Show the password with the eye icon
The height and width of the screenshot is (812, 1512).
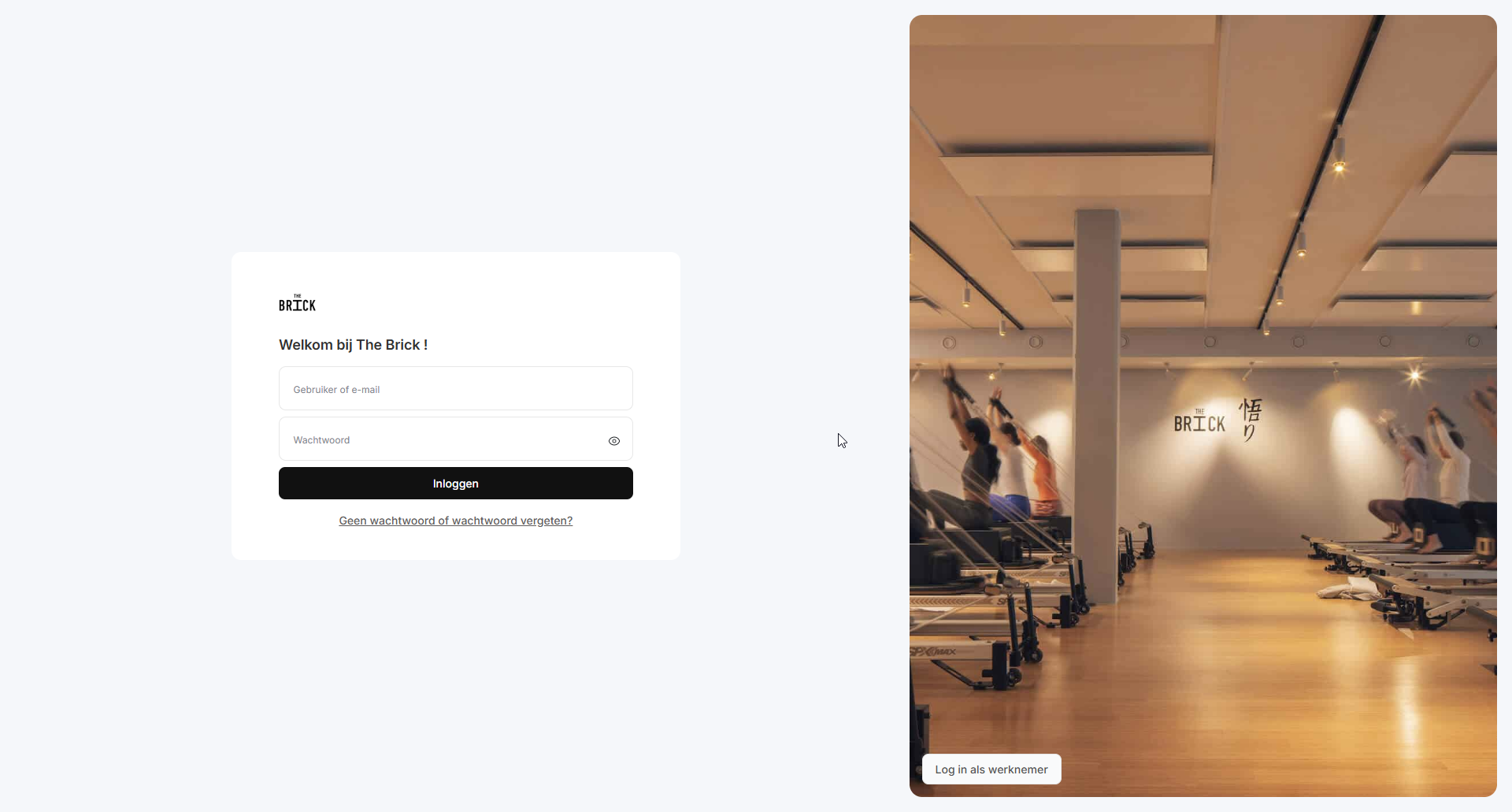coord(614,441)
